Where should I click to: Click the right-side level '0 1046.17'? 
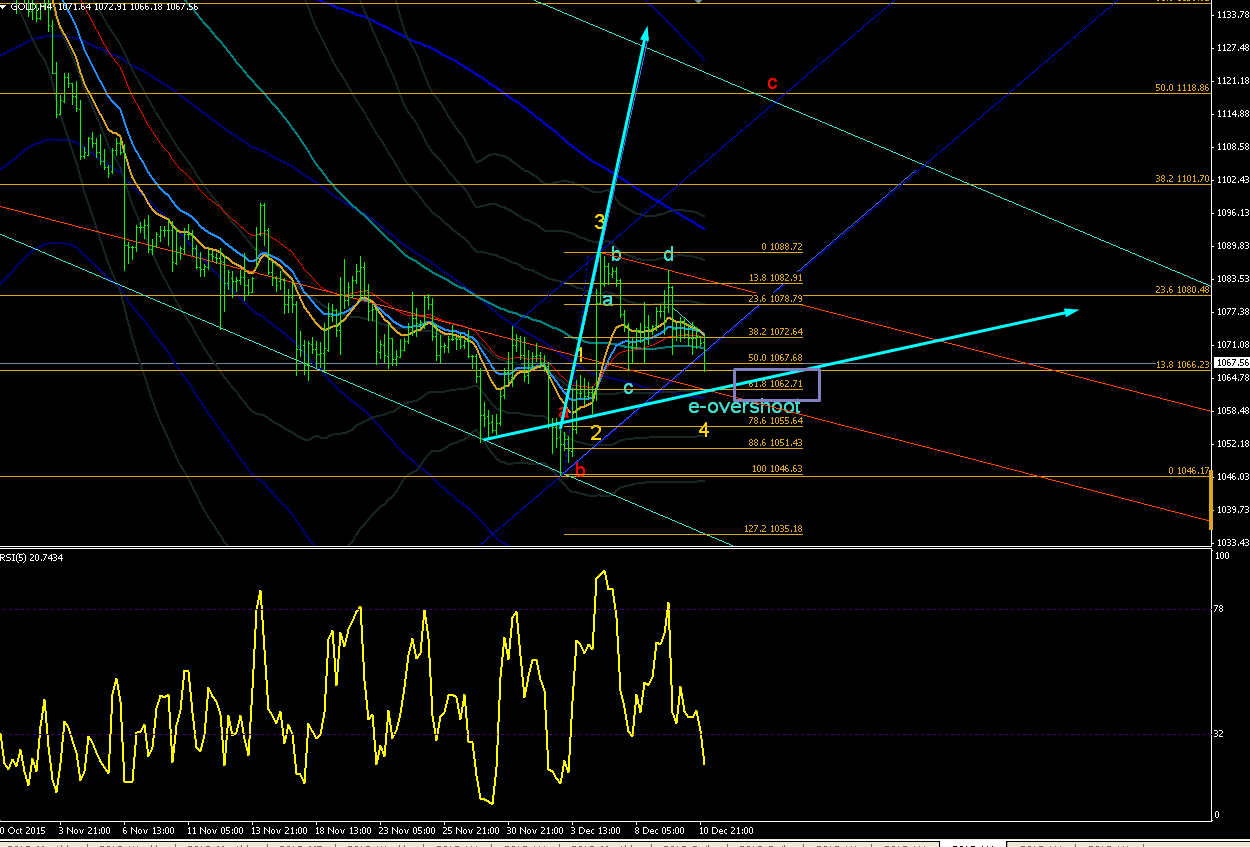1189,470
